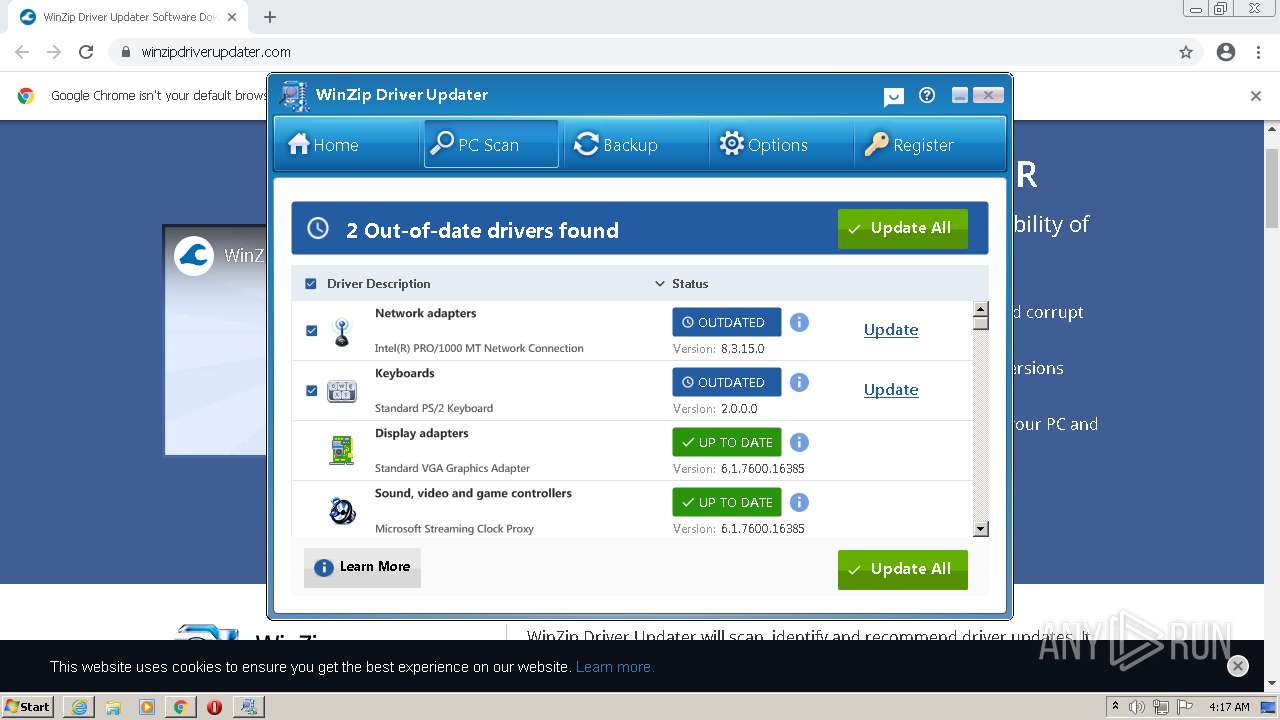
Task: Open a new Chrome tab
Action: 270,17
